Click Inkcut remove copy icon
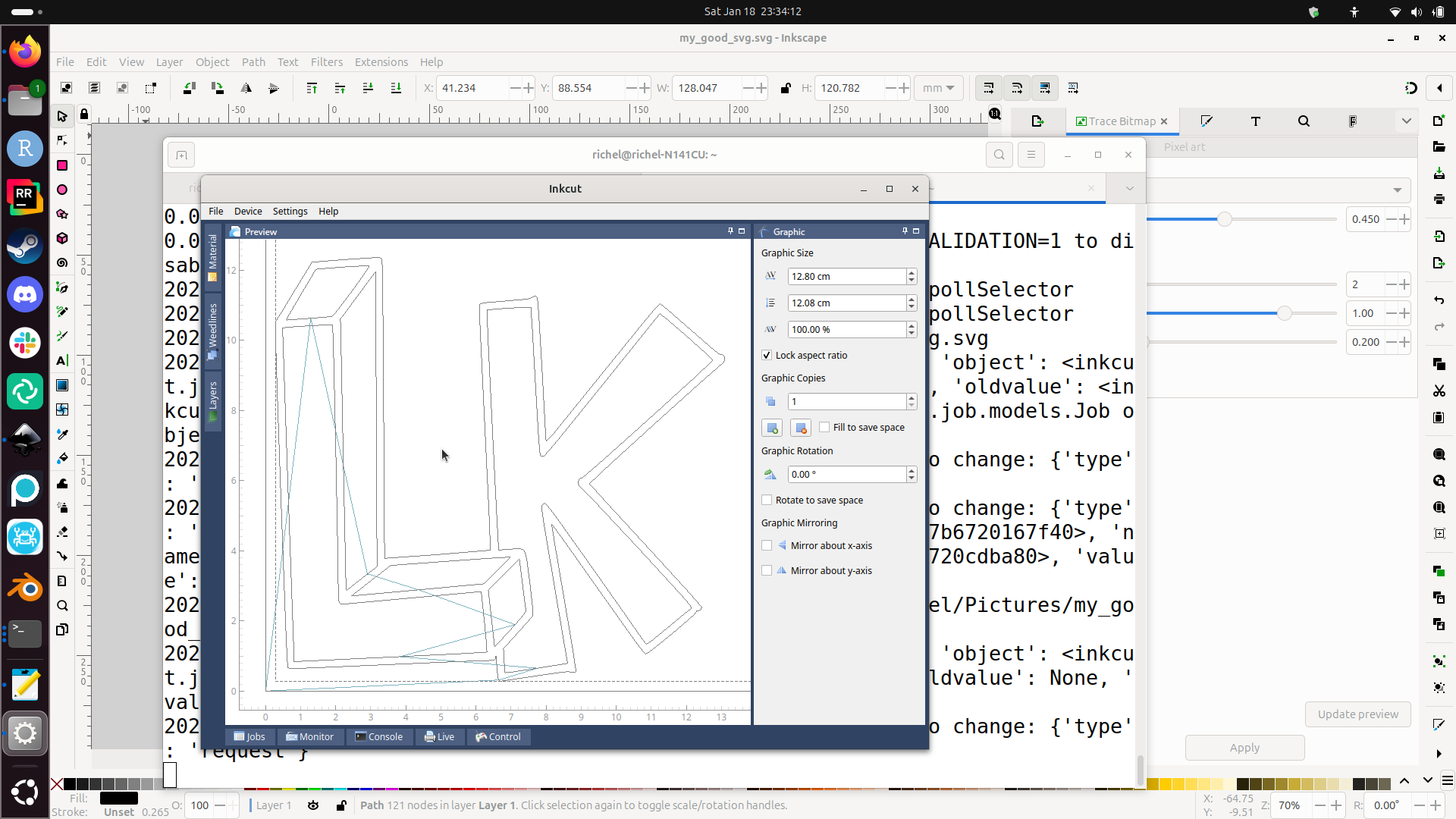This screenshot has width=1456, height=819. point(801,428)
